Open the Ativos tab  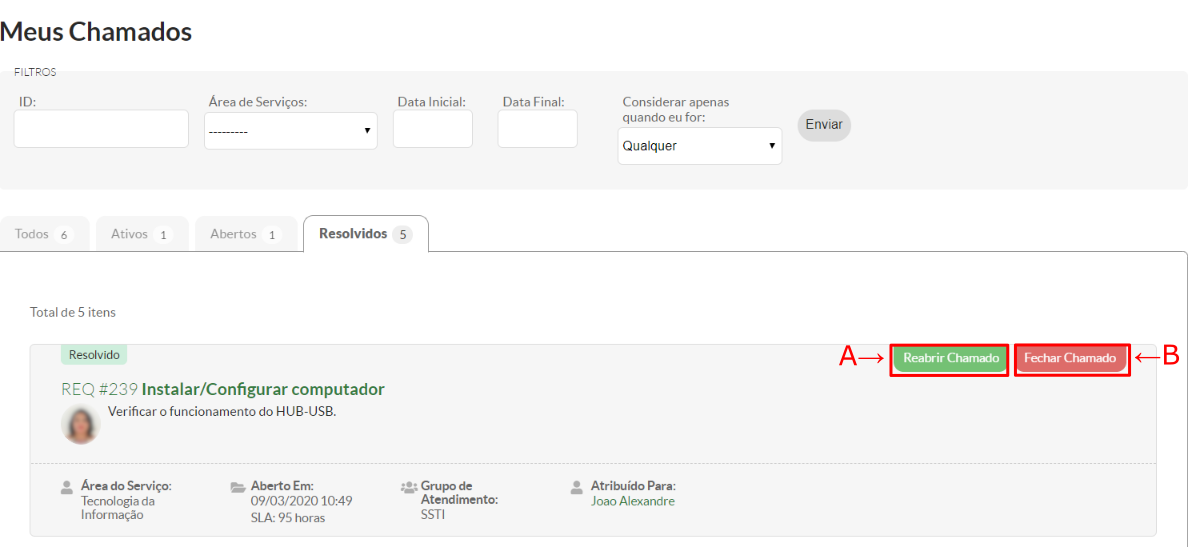point(141,234)
